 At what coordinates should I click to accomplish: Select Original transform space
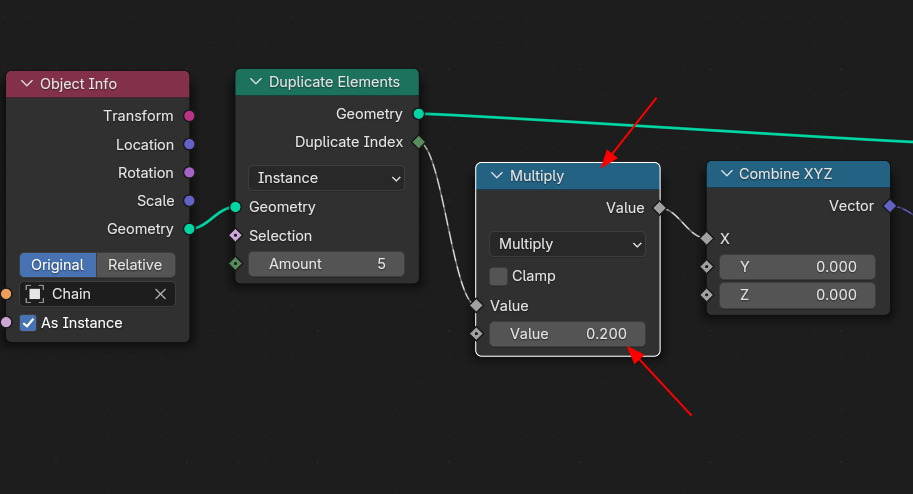point(58,265)
